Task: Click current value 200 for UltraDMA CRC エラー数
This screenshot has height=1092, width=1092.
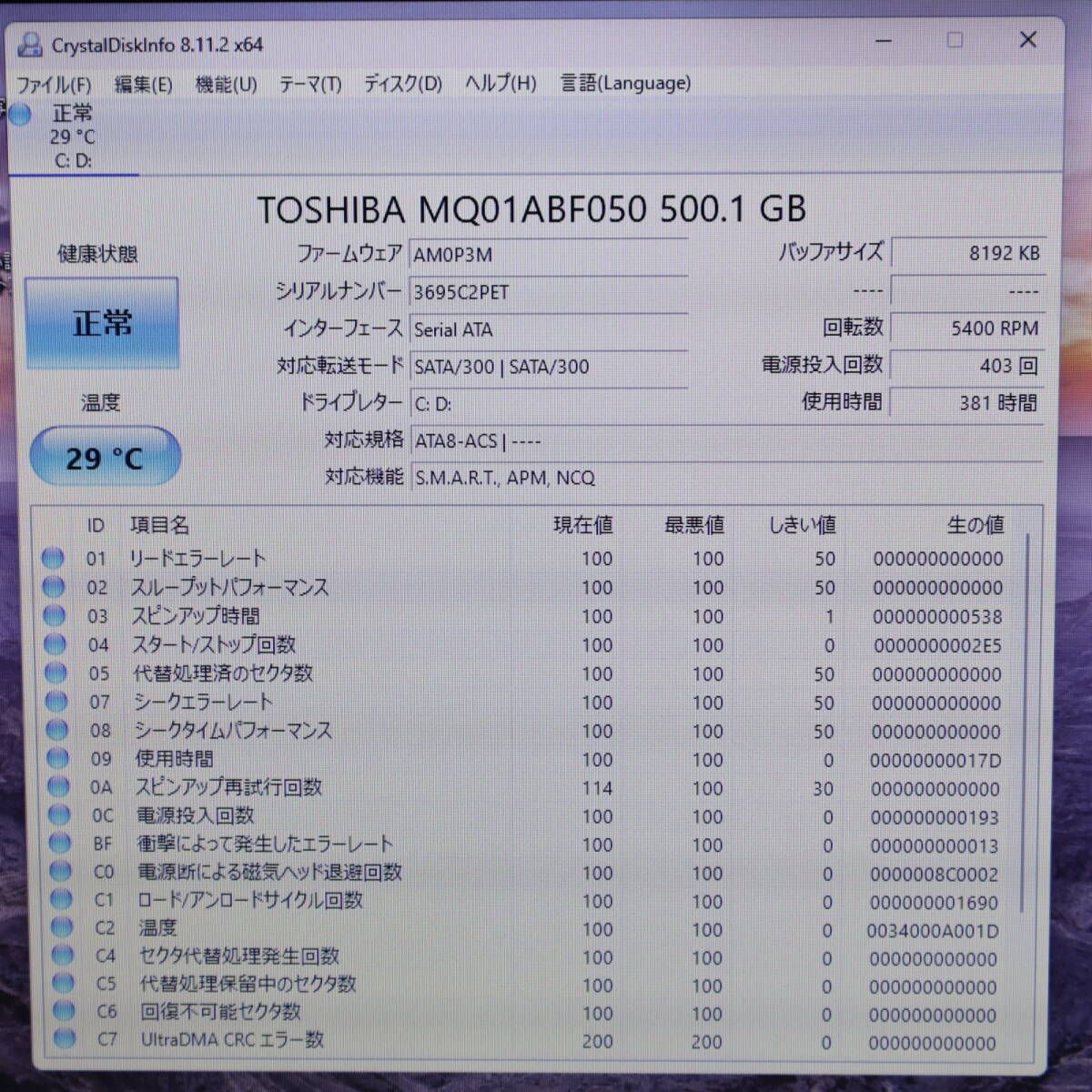Action: pos(597,1041)
